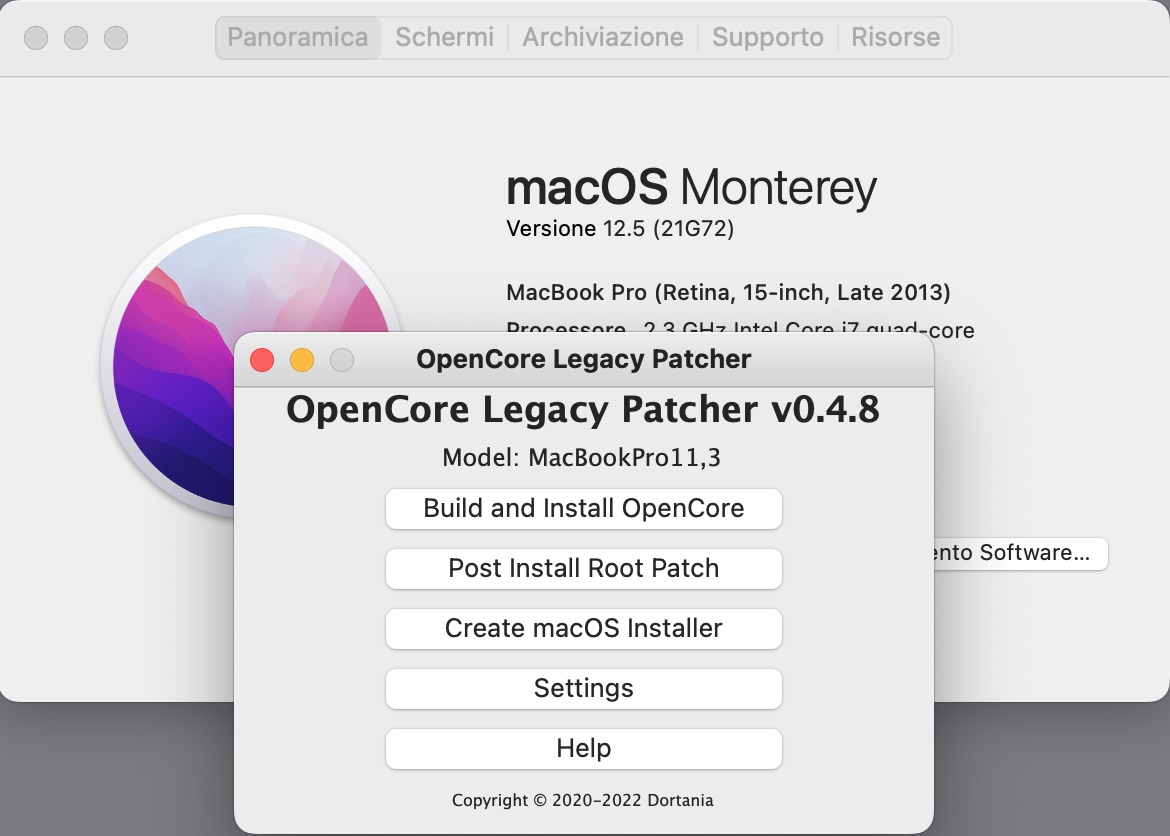Click the partially hidden Software update button
1170x836 pixels.
click(x=1020, y=553)
